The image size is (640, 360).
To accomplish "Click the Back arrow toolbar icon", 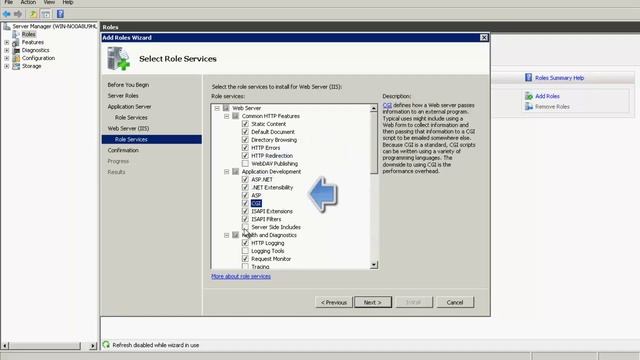I will tap(7, 14).
